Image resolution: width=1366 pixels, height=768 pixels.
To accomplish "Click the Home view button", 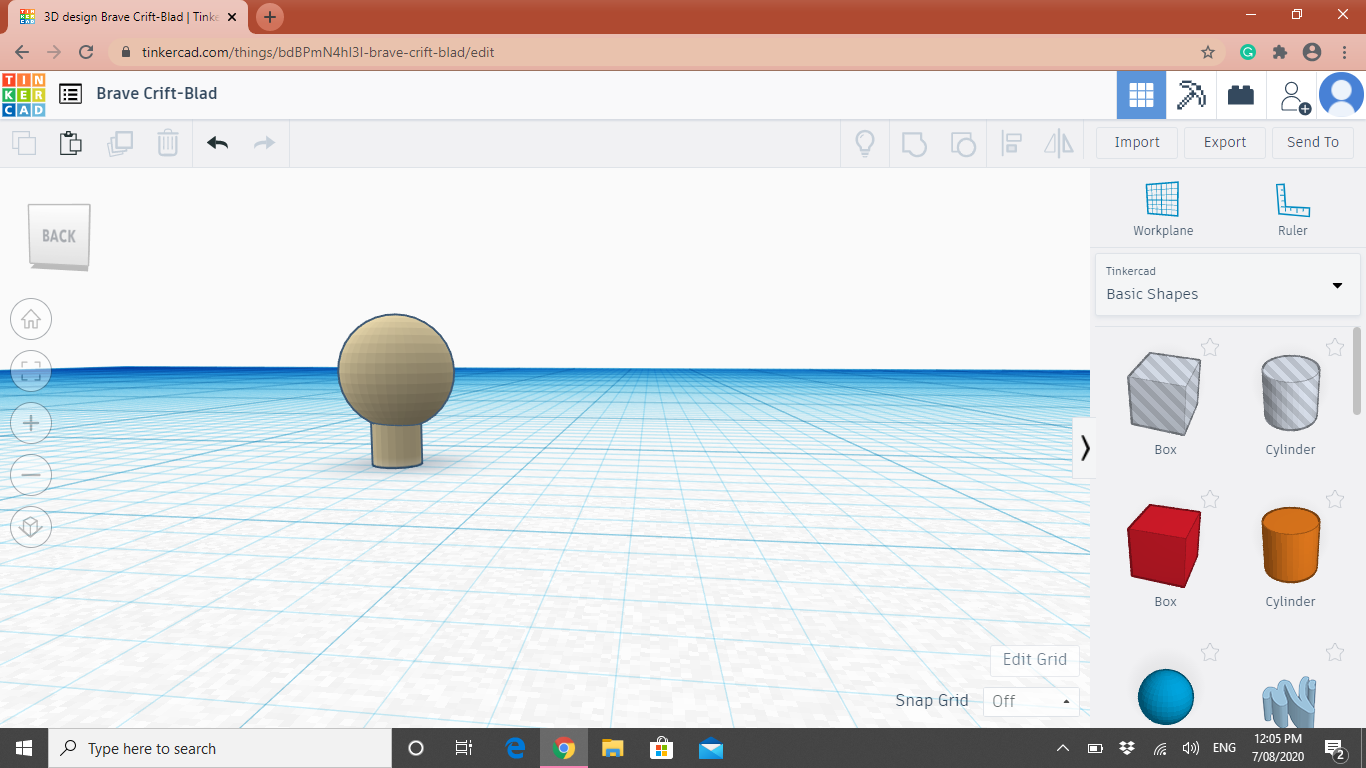I will click(31, 319).
